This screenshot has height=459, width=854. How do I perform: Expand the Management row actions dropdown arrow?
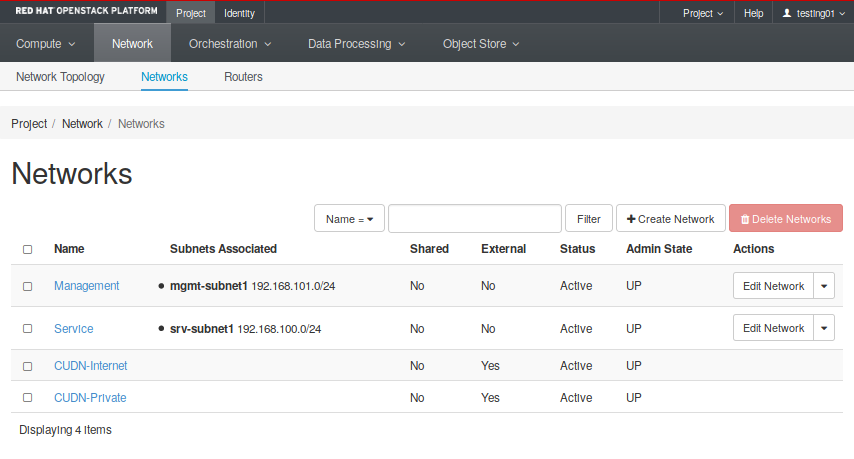coord(824,286)
